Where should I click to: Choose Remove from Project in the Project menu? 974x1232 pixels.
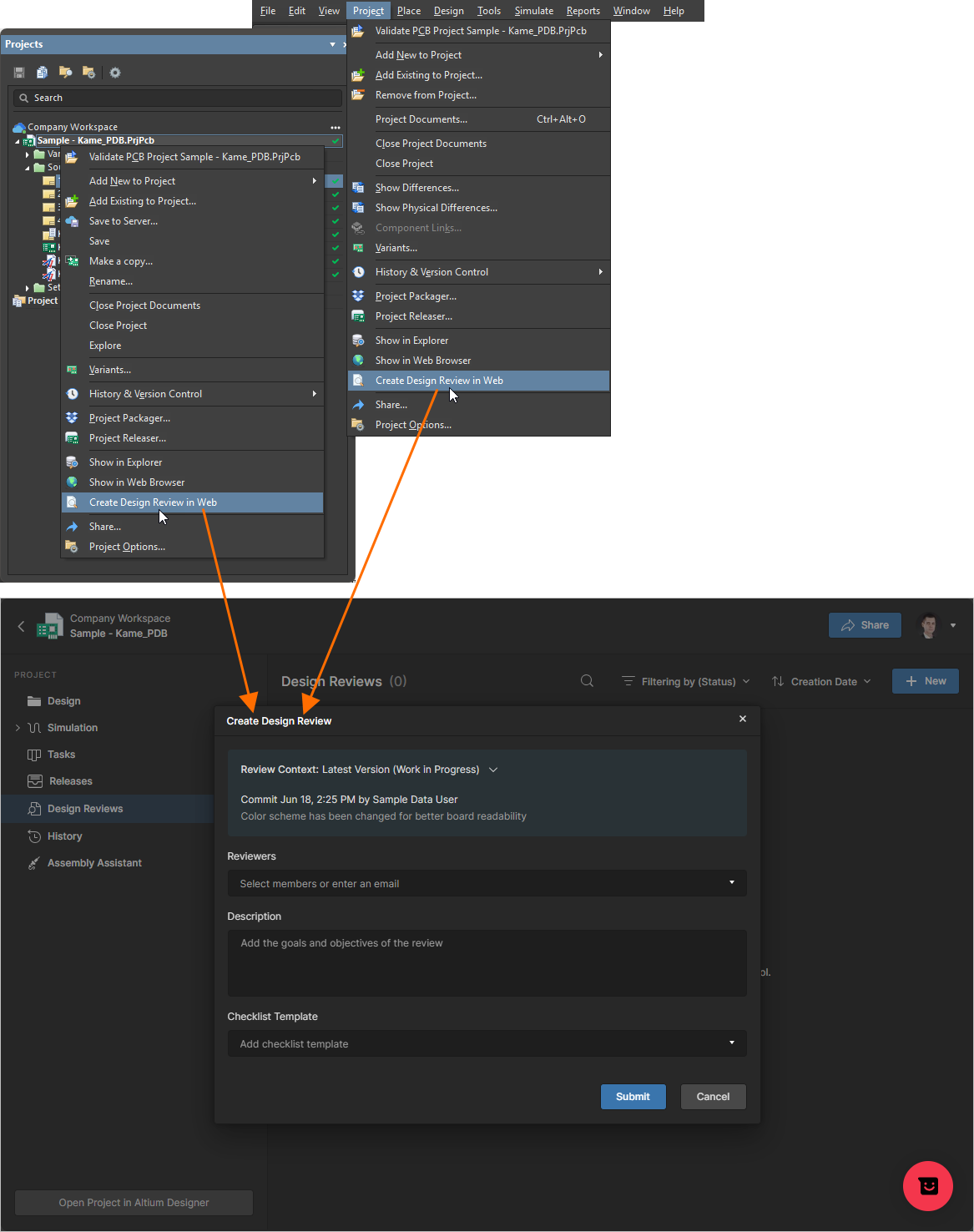(x=479, y=95)
